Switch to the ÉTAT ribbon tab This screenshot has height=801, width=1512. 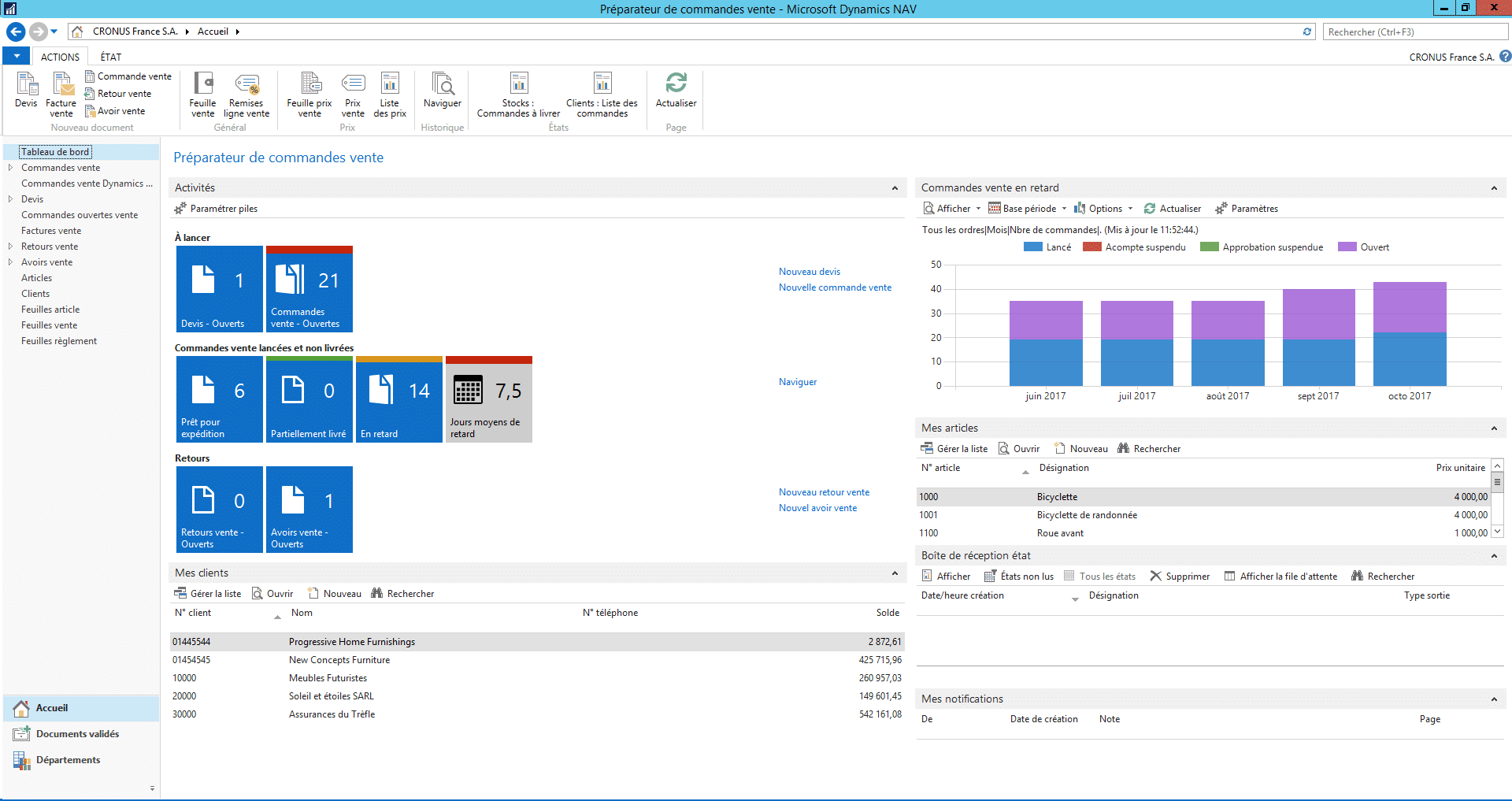[x=111, y=57]
